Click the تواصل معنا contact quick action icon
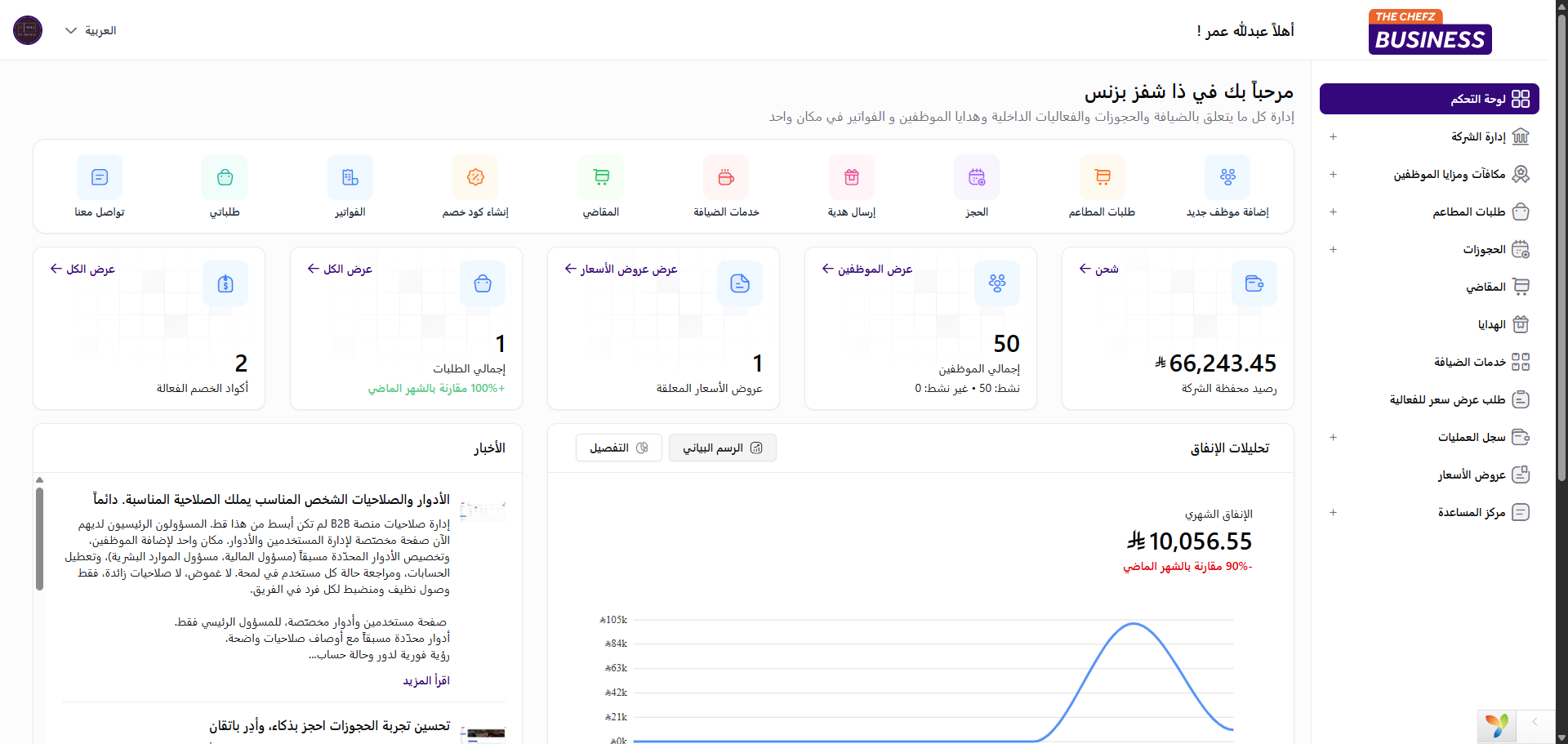This screenshot has height=744, width=1568. point(100,177)
